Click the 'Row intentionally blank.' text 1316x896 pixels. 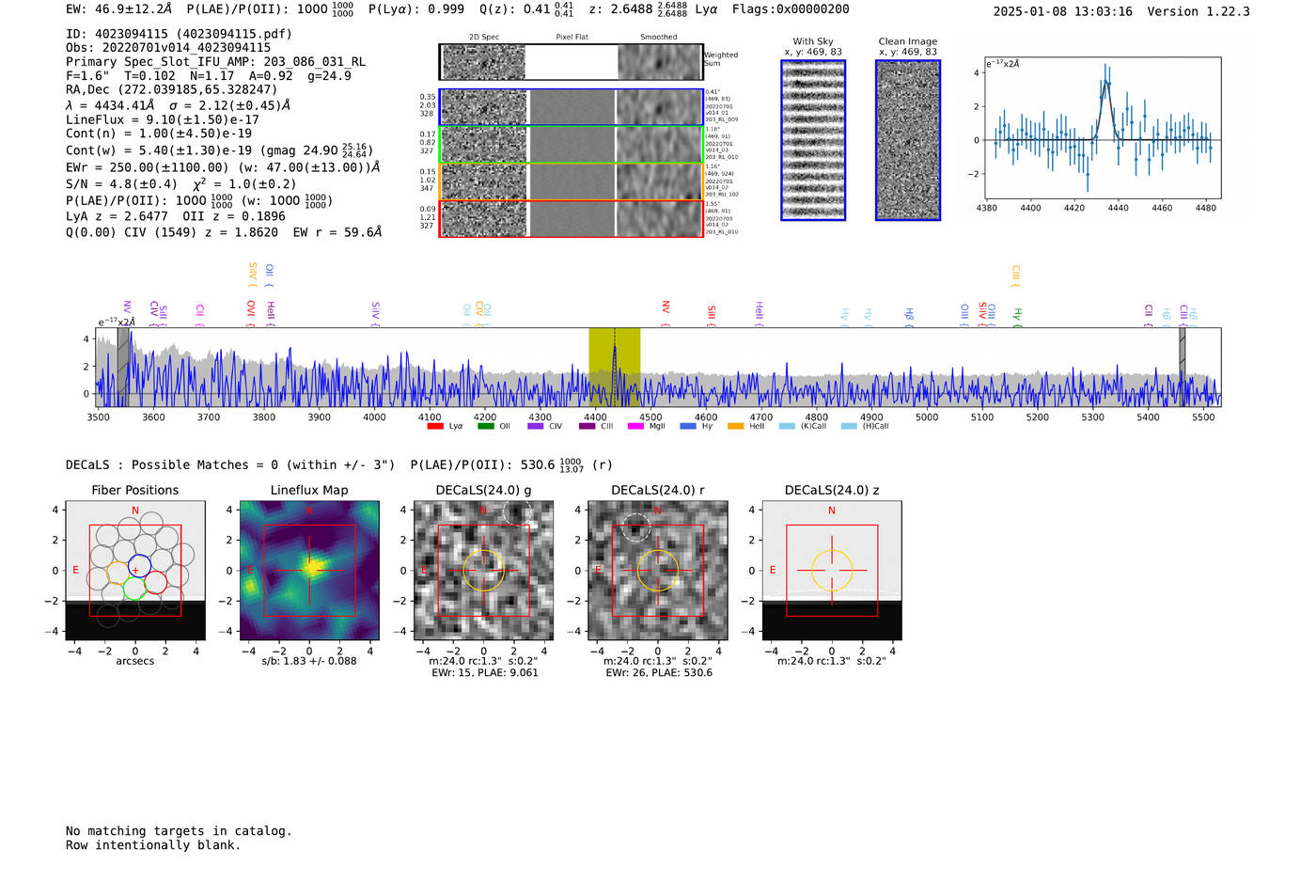click(153, 845)
